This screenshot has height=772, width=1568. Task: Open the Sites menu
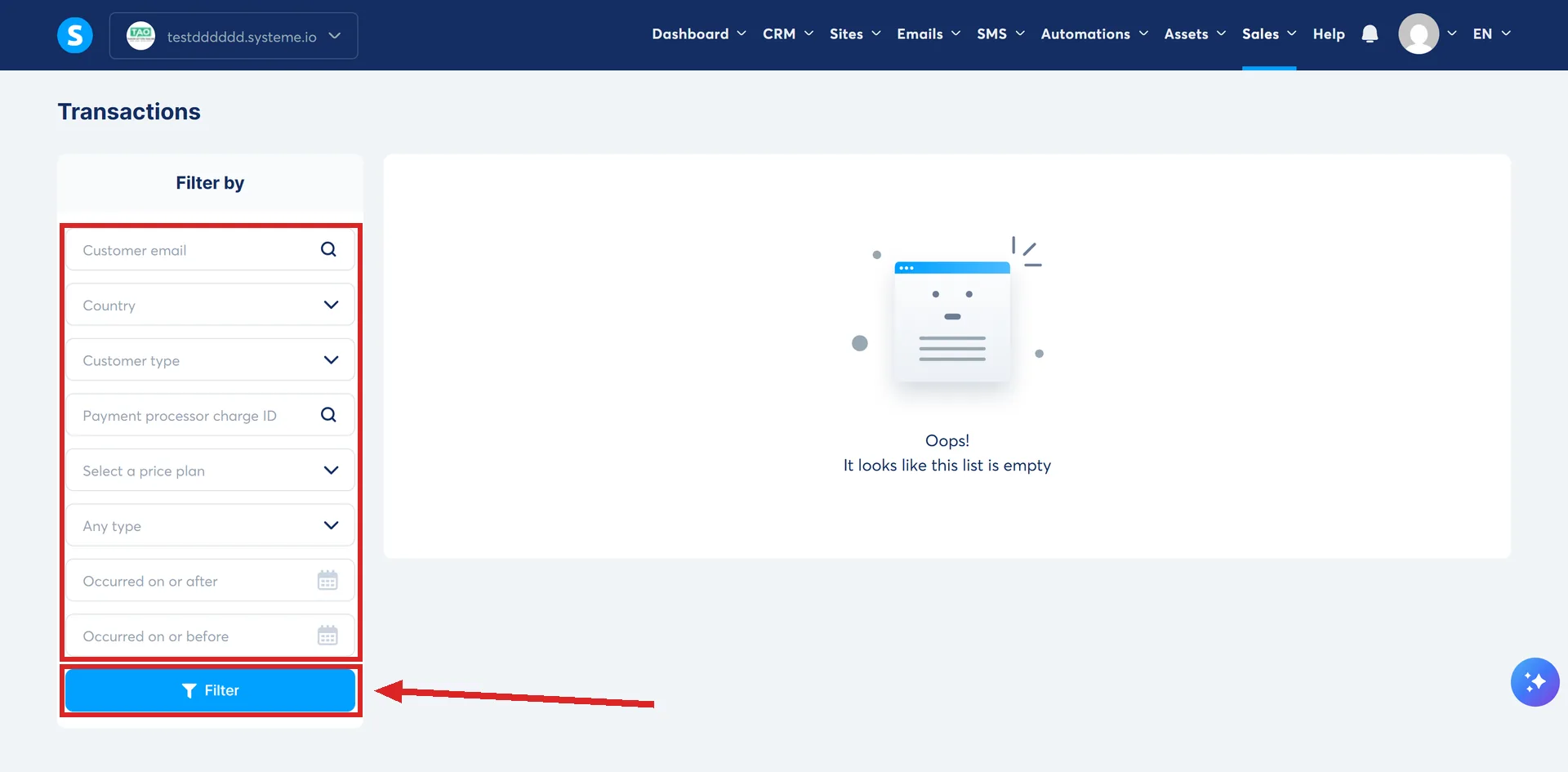[855, 34]
